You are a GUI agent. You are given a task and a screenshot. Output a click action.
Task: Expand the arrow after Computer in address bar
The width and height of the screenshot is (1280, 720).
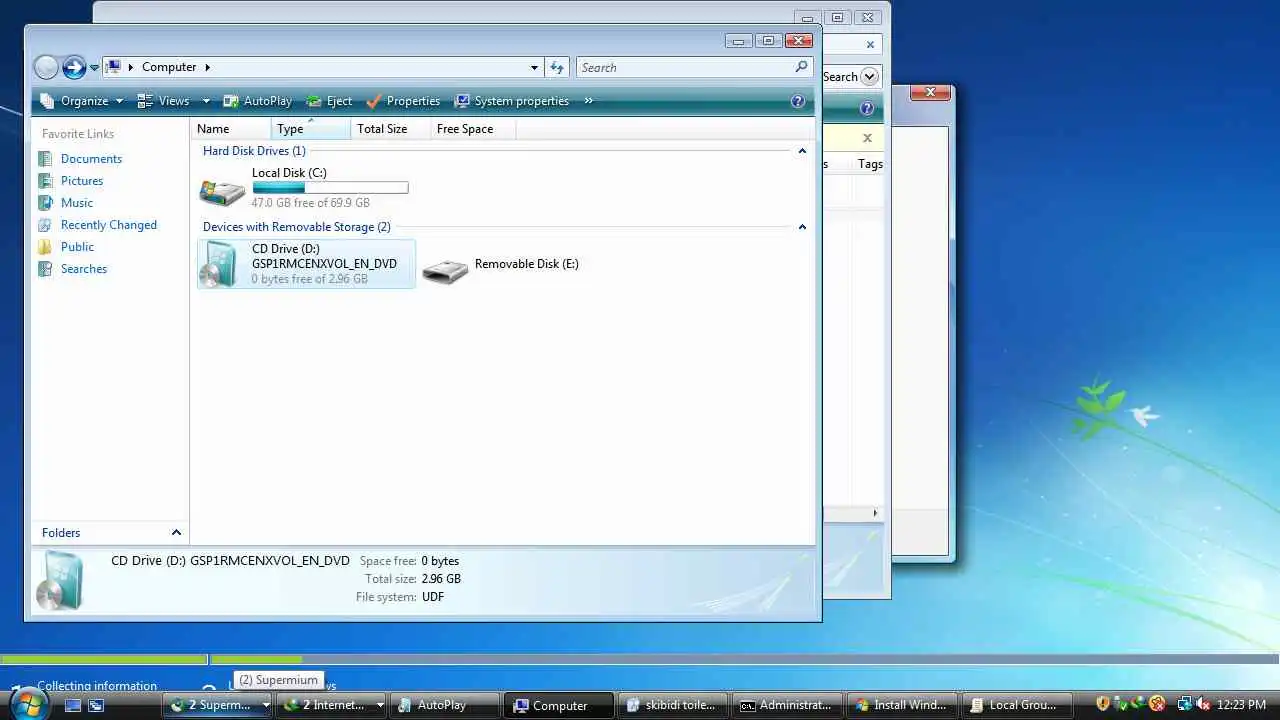pos(207,67)
